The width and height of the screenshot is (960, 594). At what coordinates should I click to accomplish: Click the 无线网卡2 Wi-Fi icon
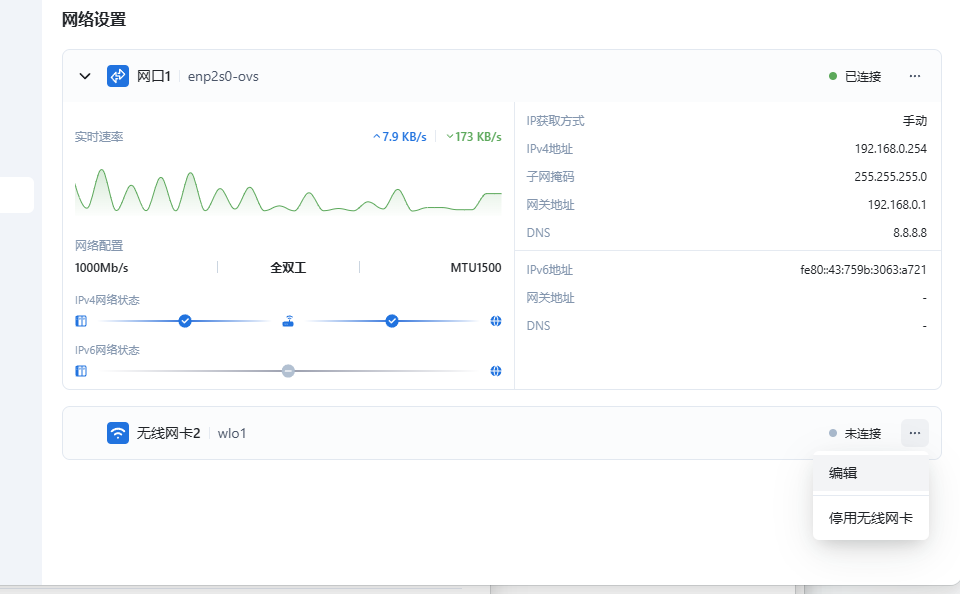point(118,433)
